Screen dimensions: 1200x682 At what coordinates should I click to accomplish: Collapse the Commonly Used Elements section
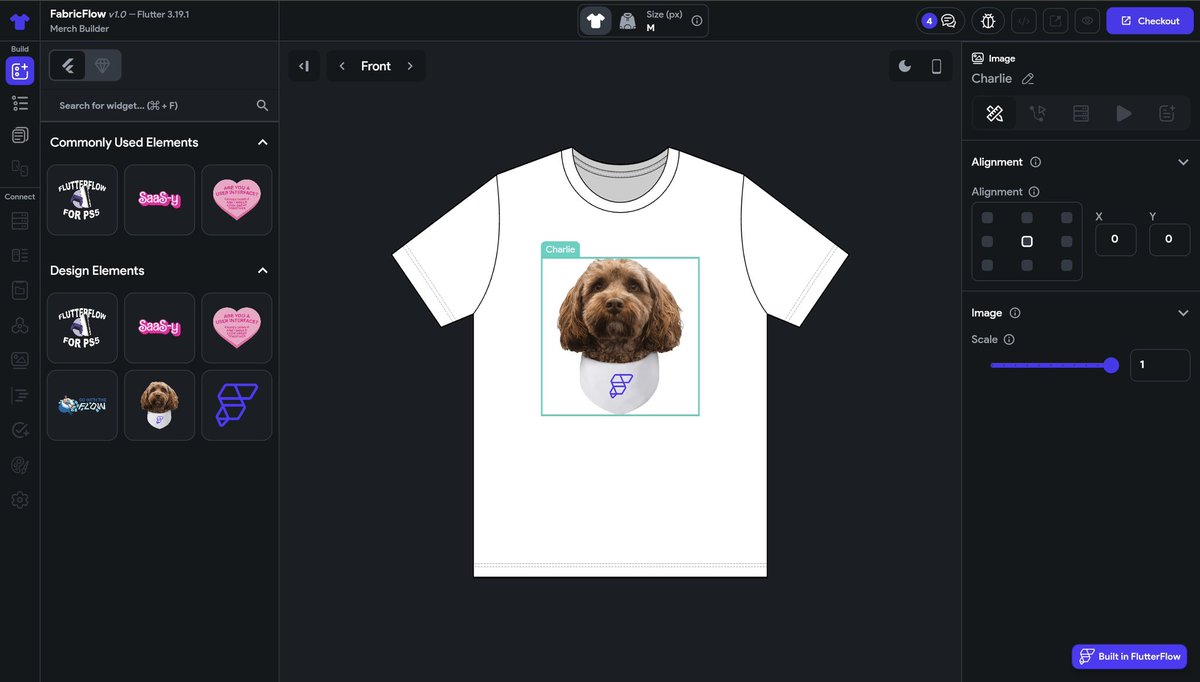coord(263,142)
